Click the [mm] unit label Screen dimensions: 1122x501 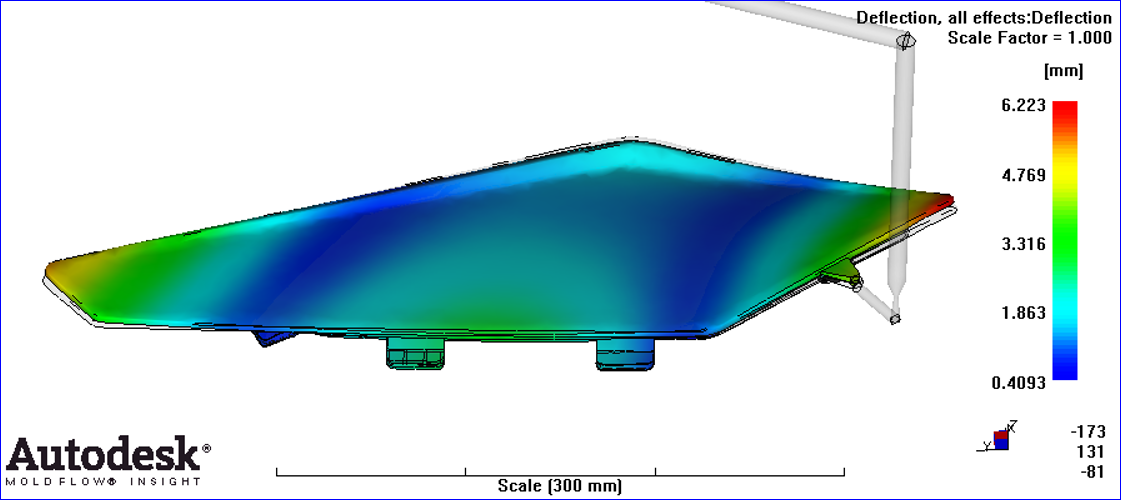pyautogui.click(x=1063, y=72)
